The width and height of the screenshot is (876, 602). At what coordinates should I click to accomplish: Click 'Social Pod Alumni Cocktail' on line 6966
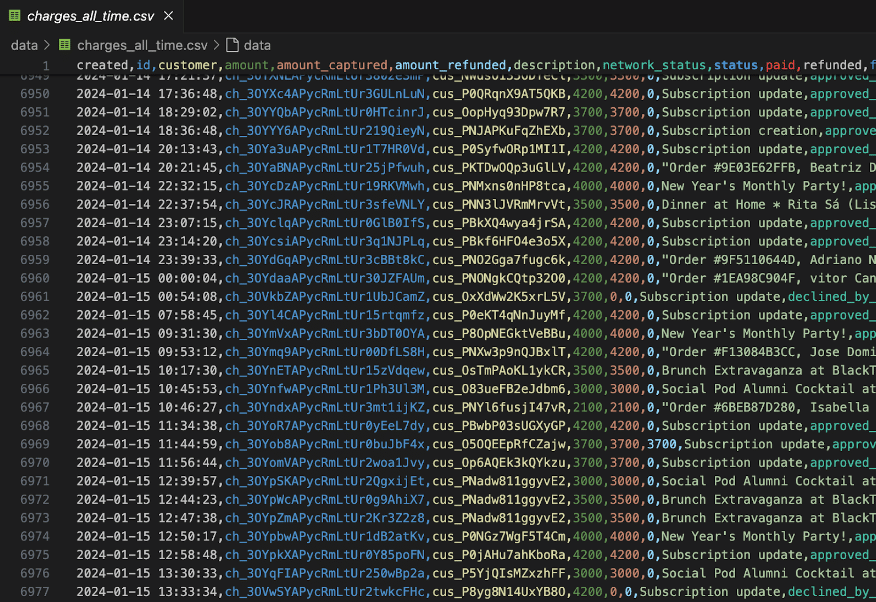[x=758, y=389]
